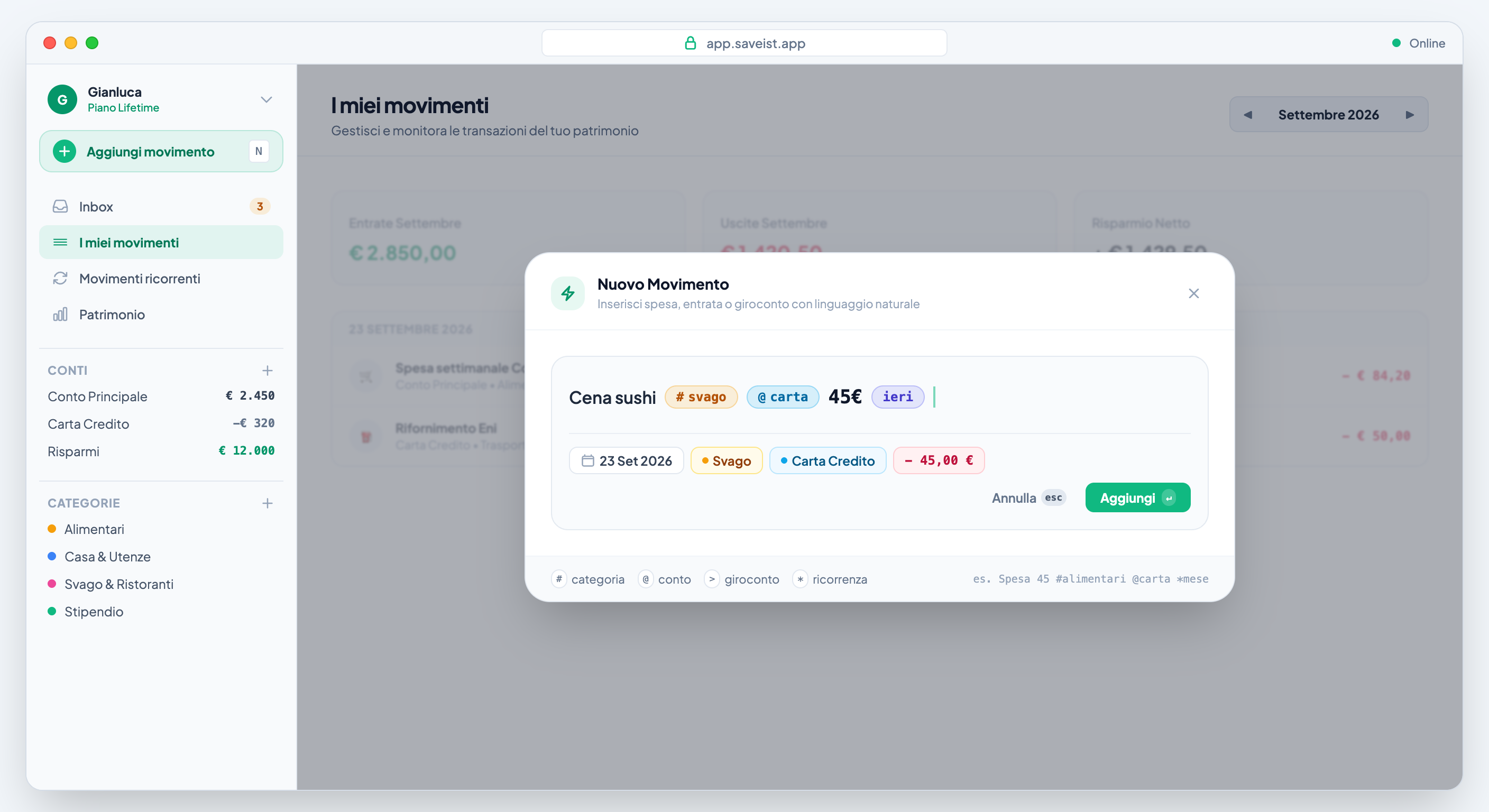The width and height of the screenshot is (1489, 812).
Task: Change the Carta Credito account chip
Action: point(828,460)
